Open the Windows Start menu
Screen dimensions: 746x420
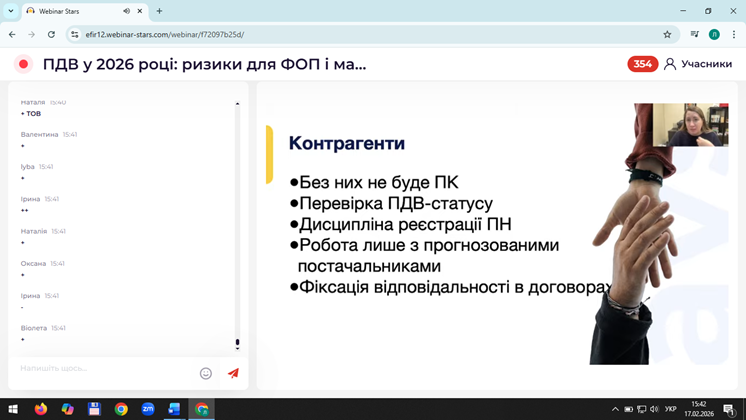(13, 409)
